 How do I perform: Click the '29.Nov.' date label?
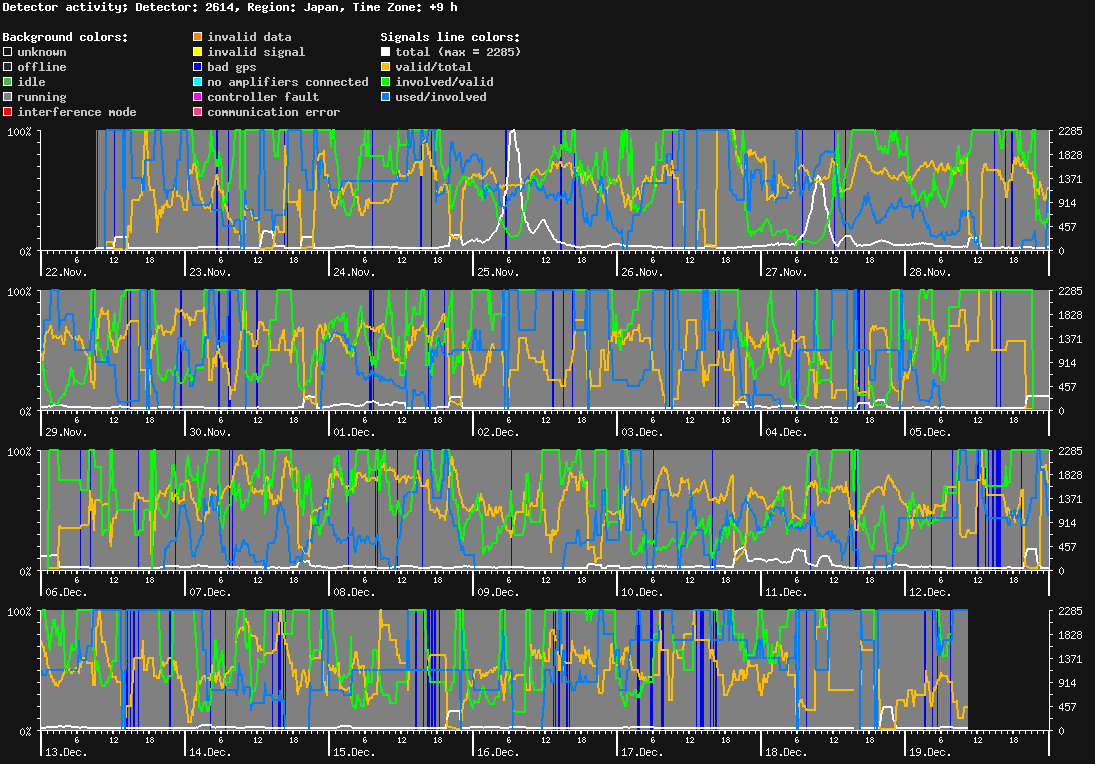[x=66, y=432]
